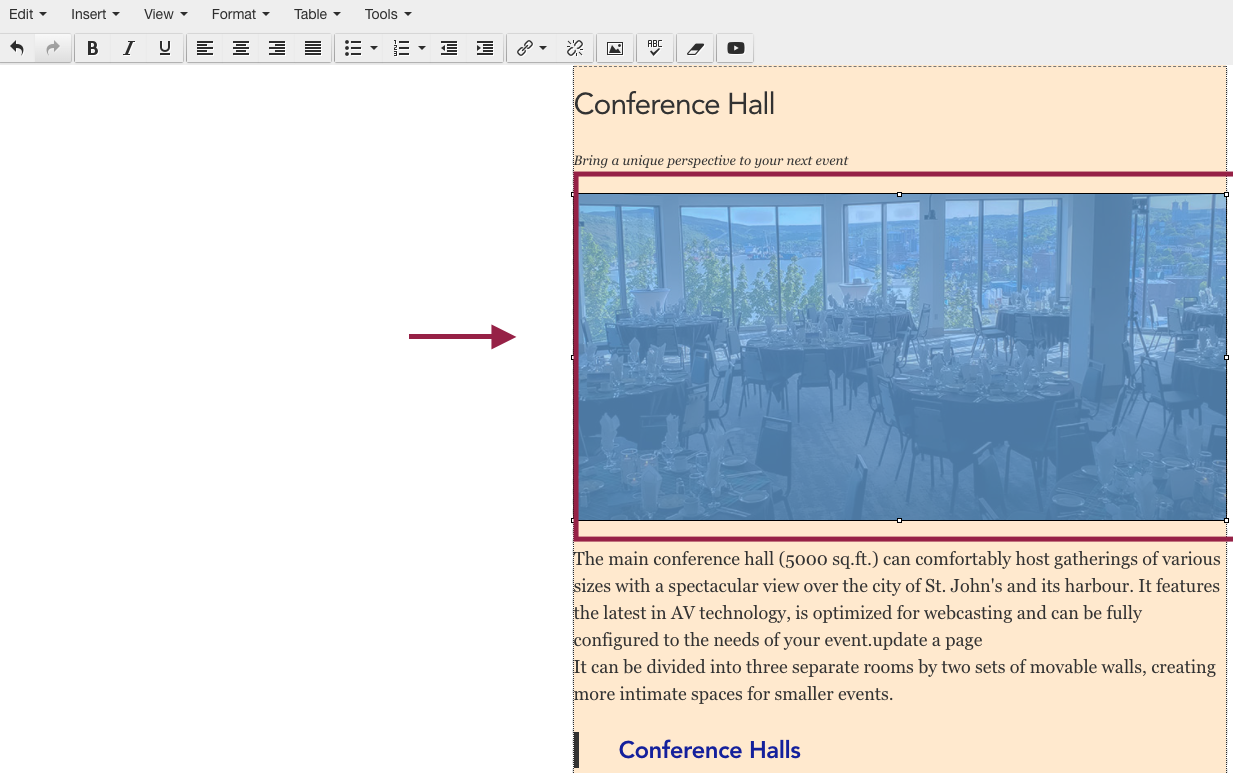Toggle bold formatting
The image size is (1233, 773).
[x=92, y=48]
